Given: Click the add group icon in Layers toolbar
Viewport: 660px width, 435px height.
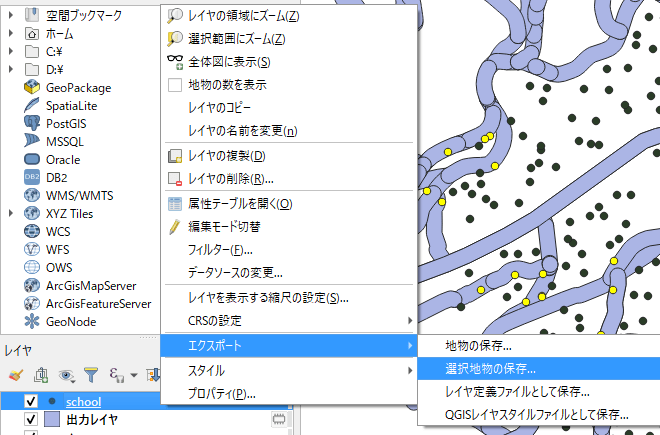Looking at the screenshot, I should coord(41,374).
